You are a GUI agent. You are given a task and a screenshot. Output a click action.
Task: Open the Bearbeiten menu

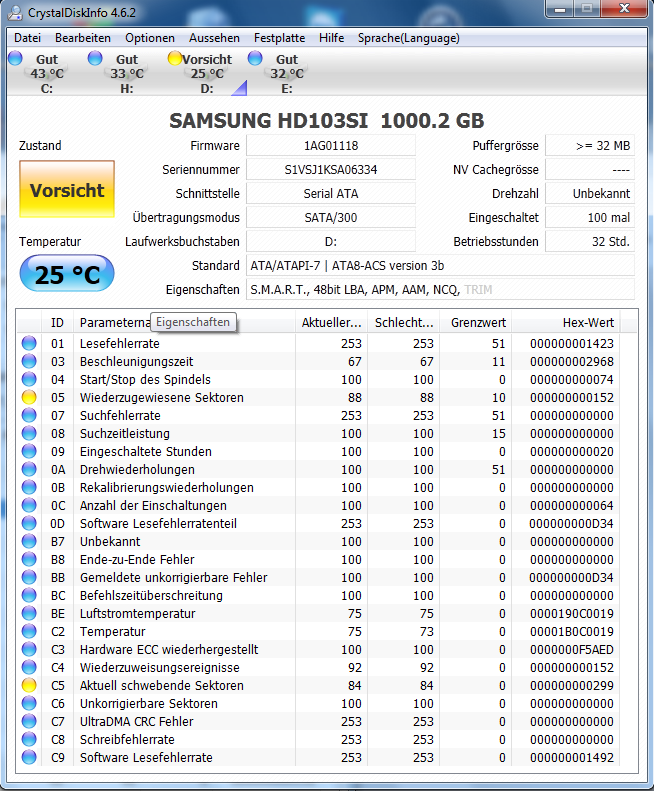coord(83,38)
